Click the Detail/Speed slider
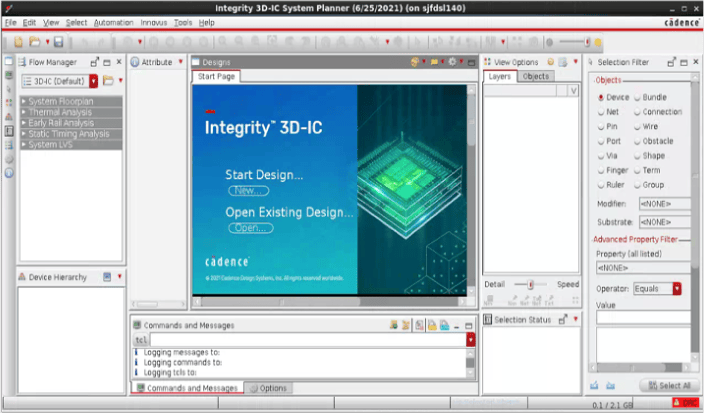704x413 pixels. click(530, 284)
